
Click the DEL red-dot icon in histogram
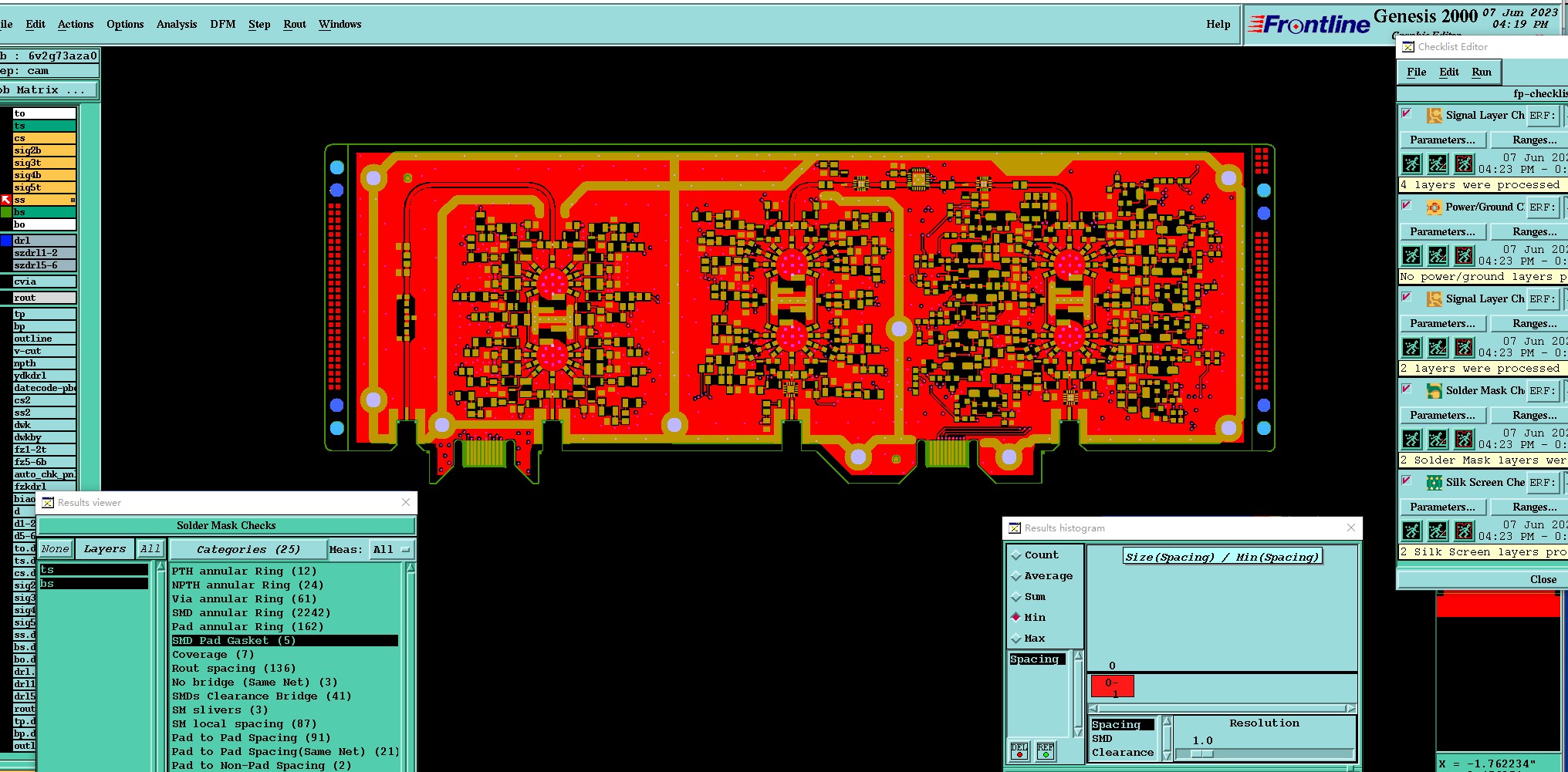1019,750
